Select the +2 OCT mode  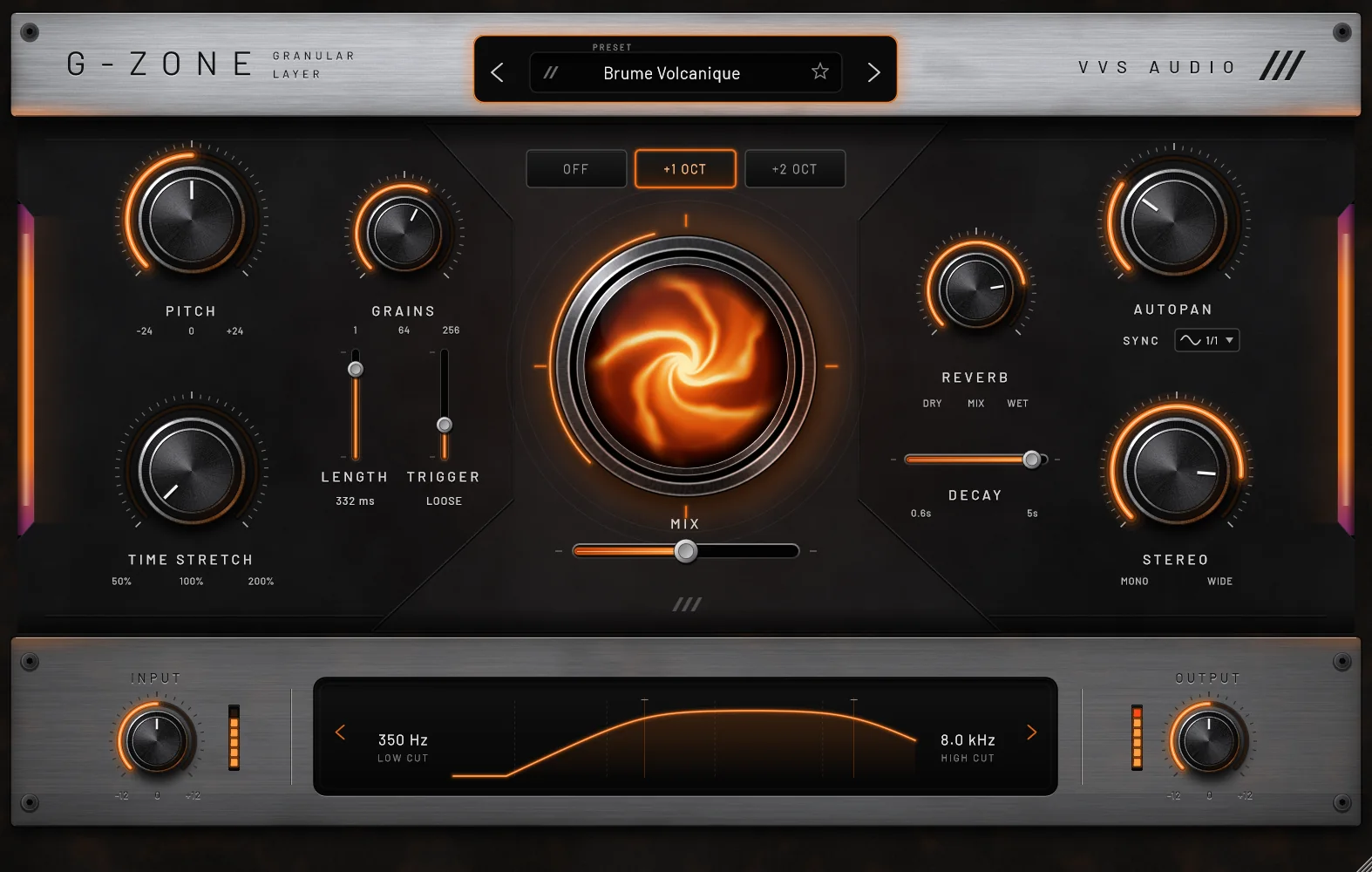coord(795,169)
